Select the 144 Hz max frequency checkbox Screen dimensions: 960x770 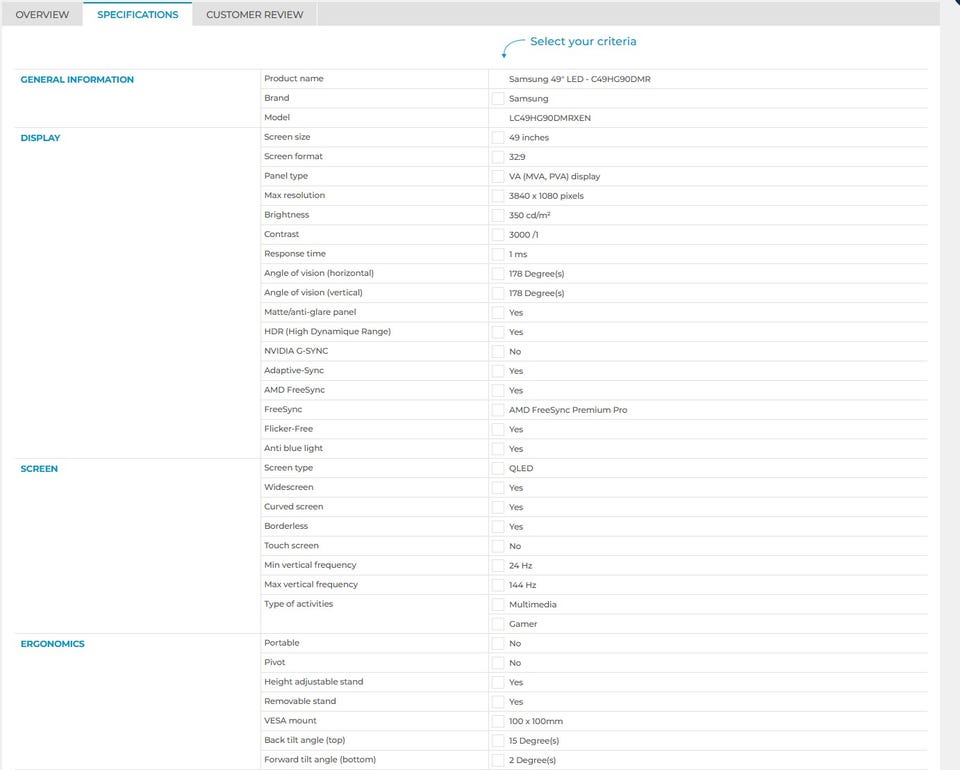click(x=498, y=585)
